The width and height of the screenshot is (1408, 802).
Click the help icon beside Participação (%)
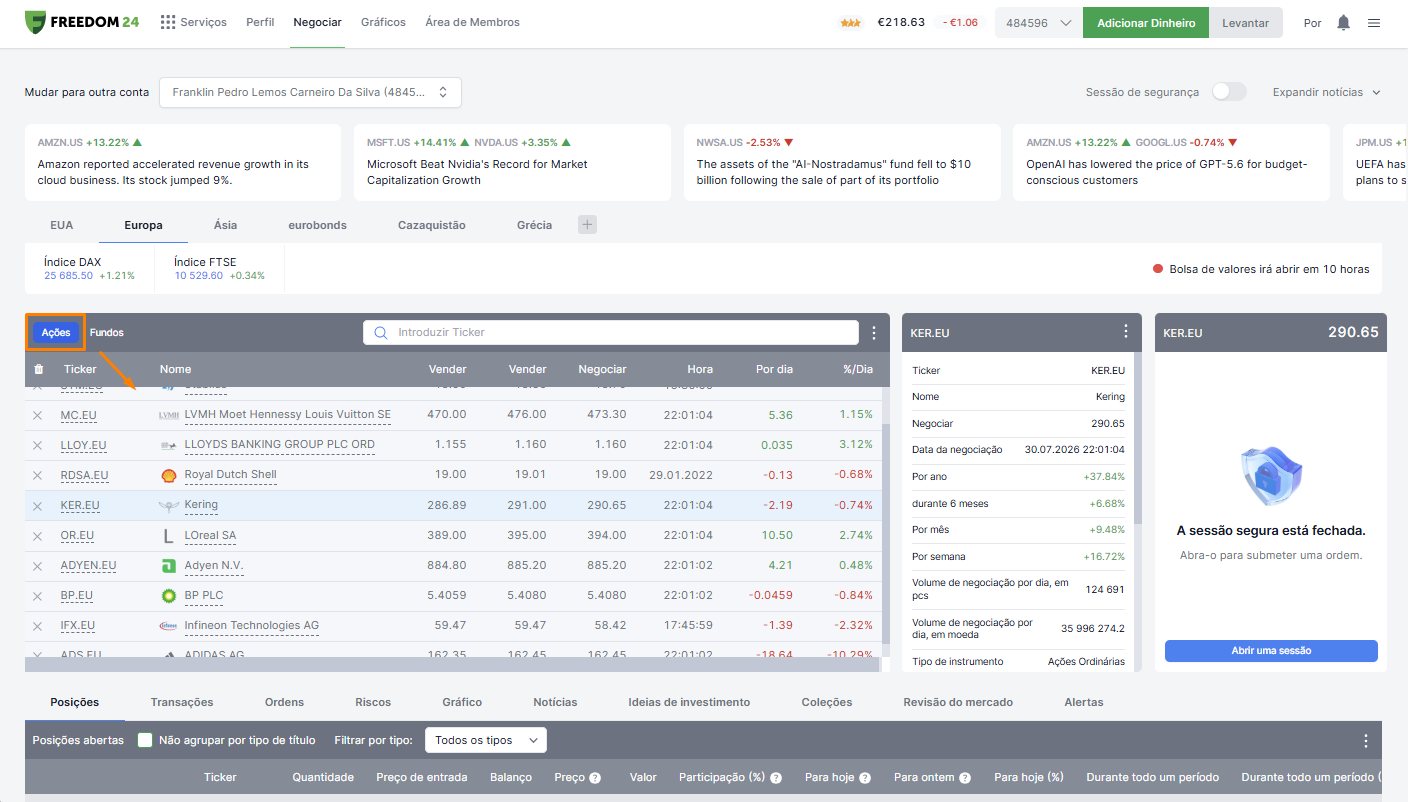[x=776, y=778]
